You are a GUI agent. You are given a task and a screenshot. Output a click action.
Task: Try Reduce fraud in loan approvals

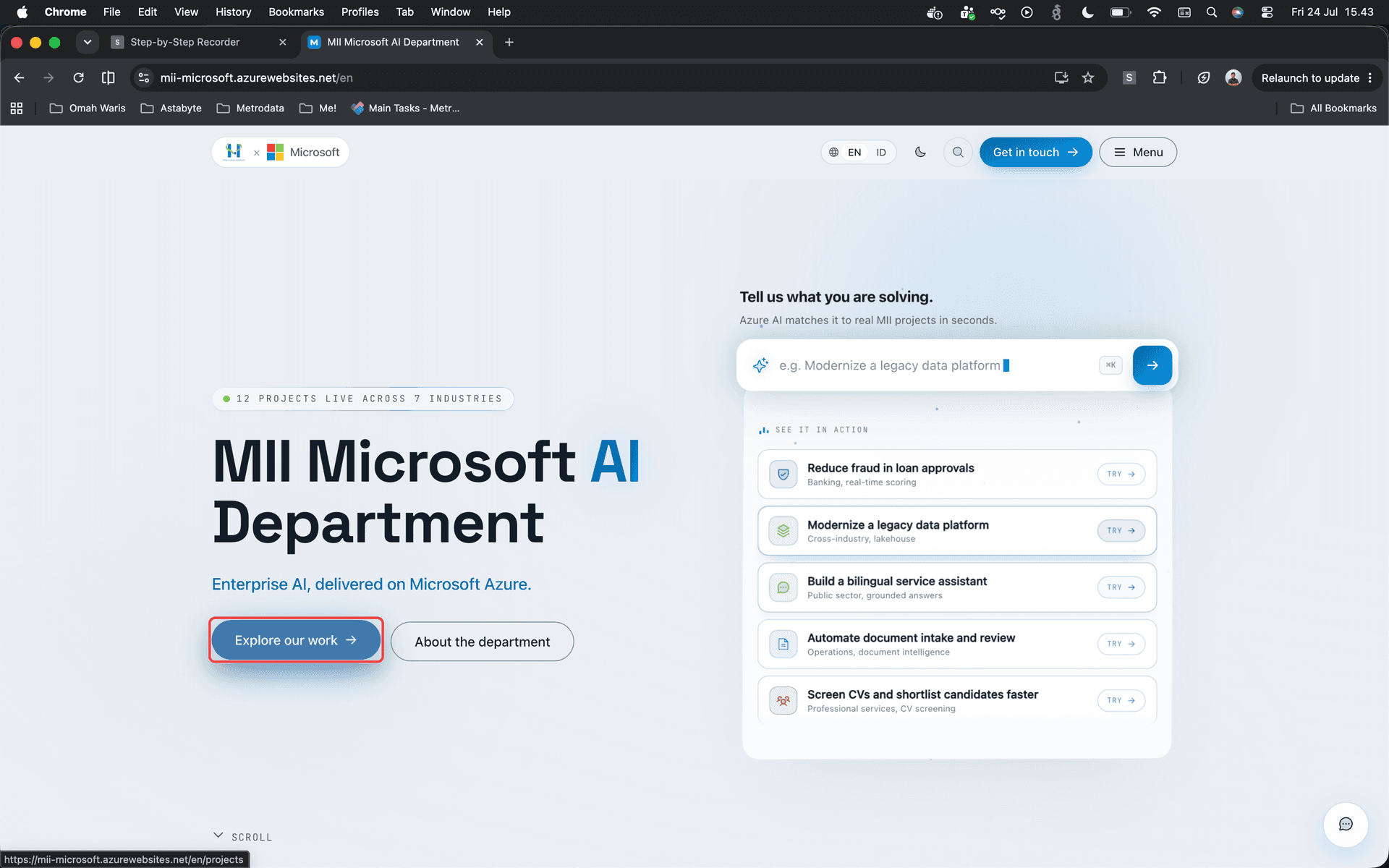(x=1121, y=474)
